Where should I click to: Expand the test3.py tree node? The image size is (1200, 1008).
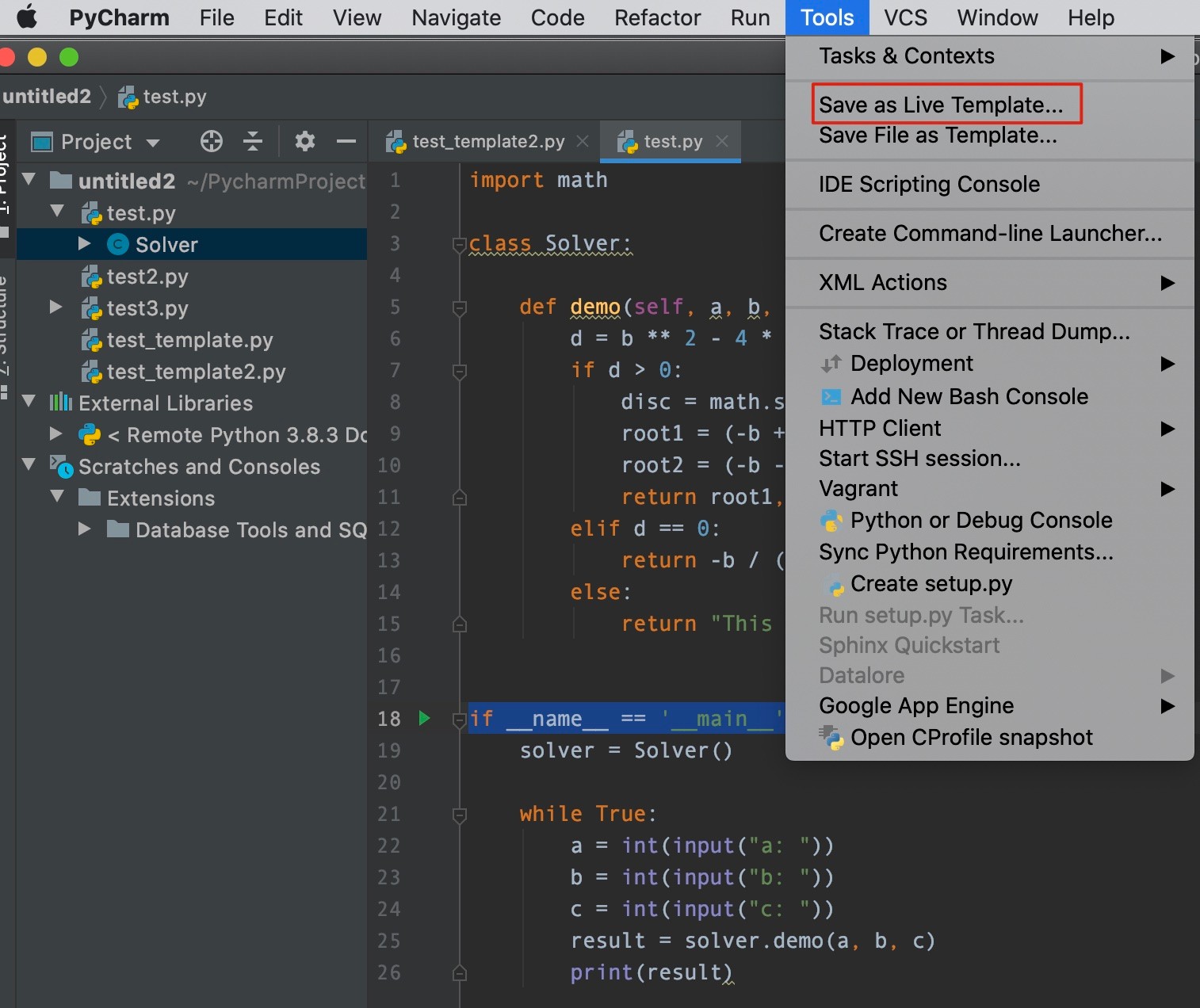point(56,307)
